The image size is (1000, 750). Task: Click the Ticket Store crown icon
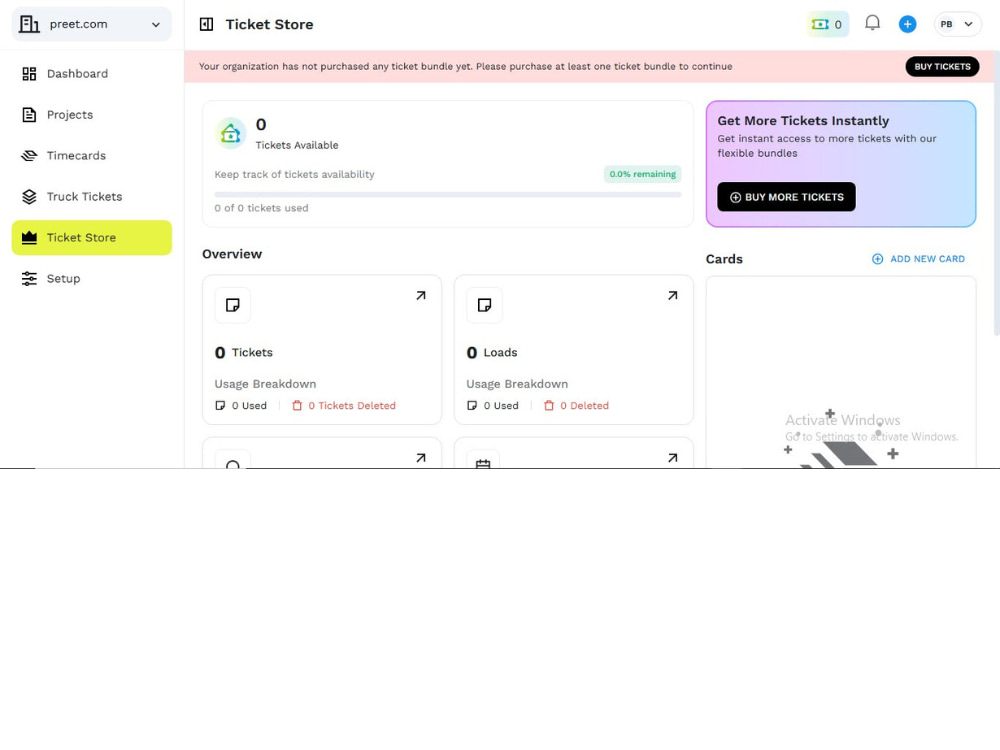[29, 237]
